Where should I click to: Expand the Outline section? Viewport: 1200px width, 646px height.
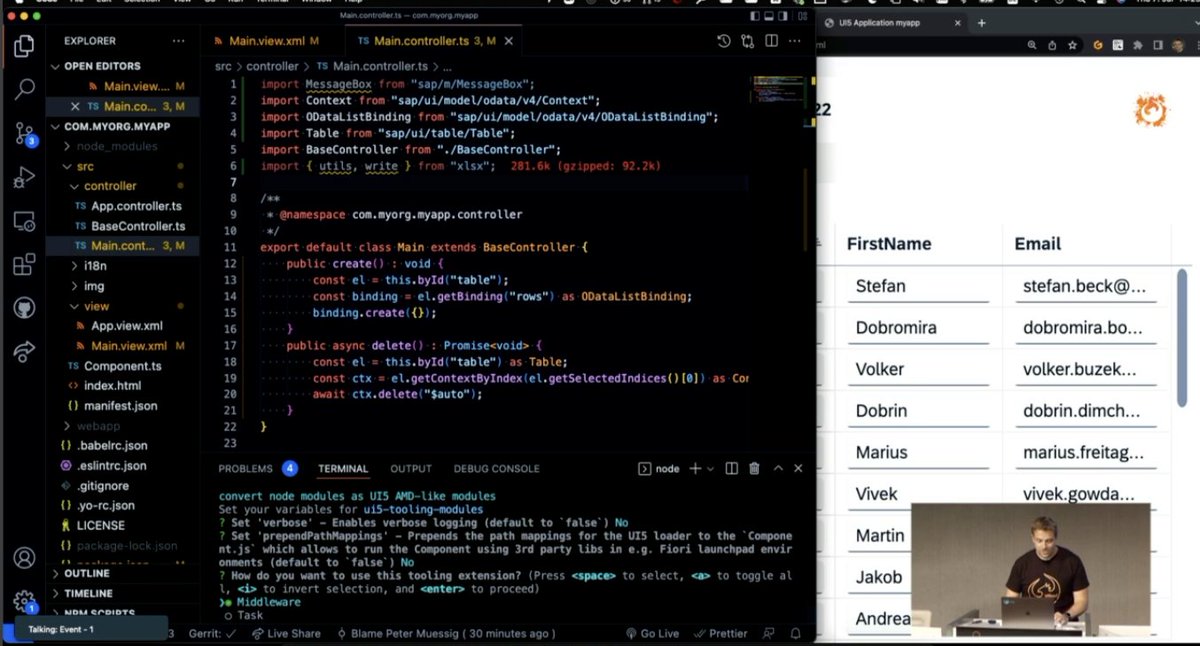coord(87,574)
